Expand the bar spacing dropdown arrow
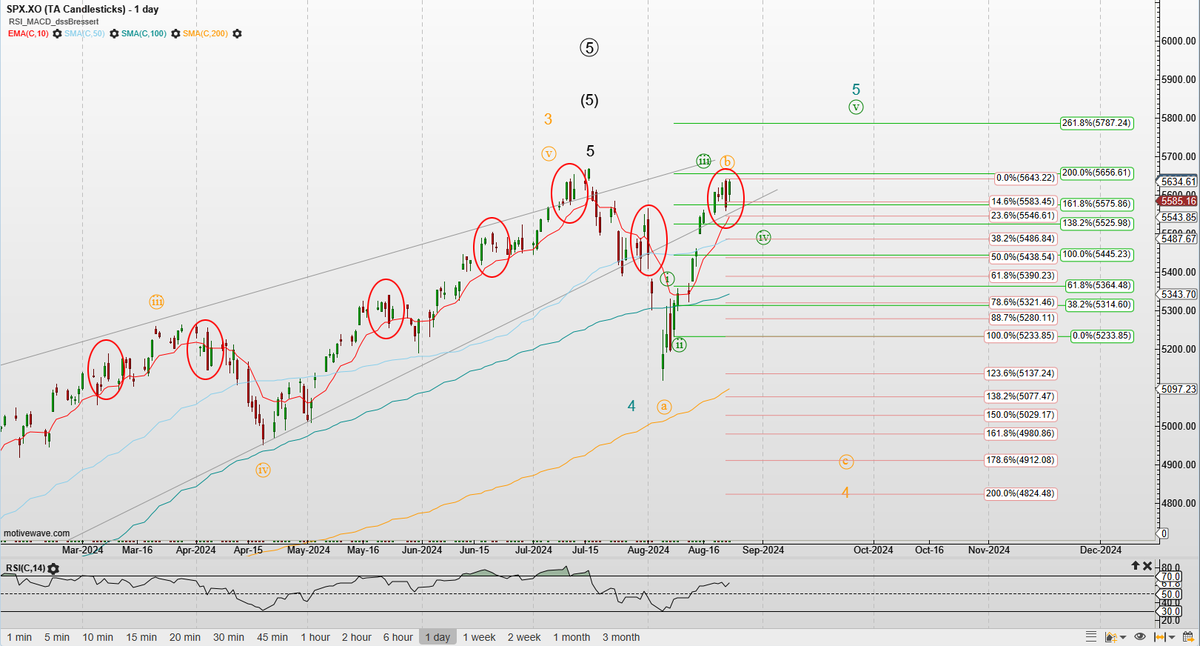The image size is (1200, 646). click(1172, 637)
